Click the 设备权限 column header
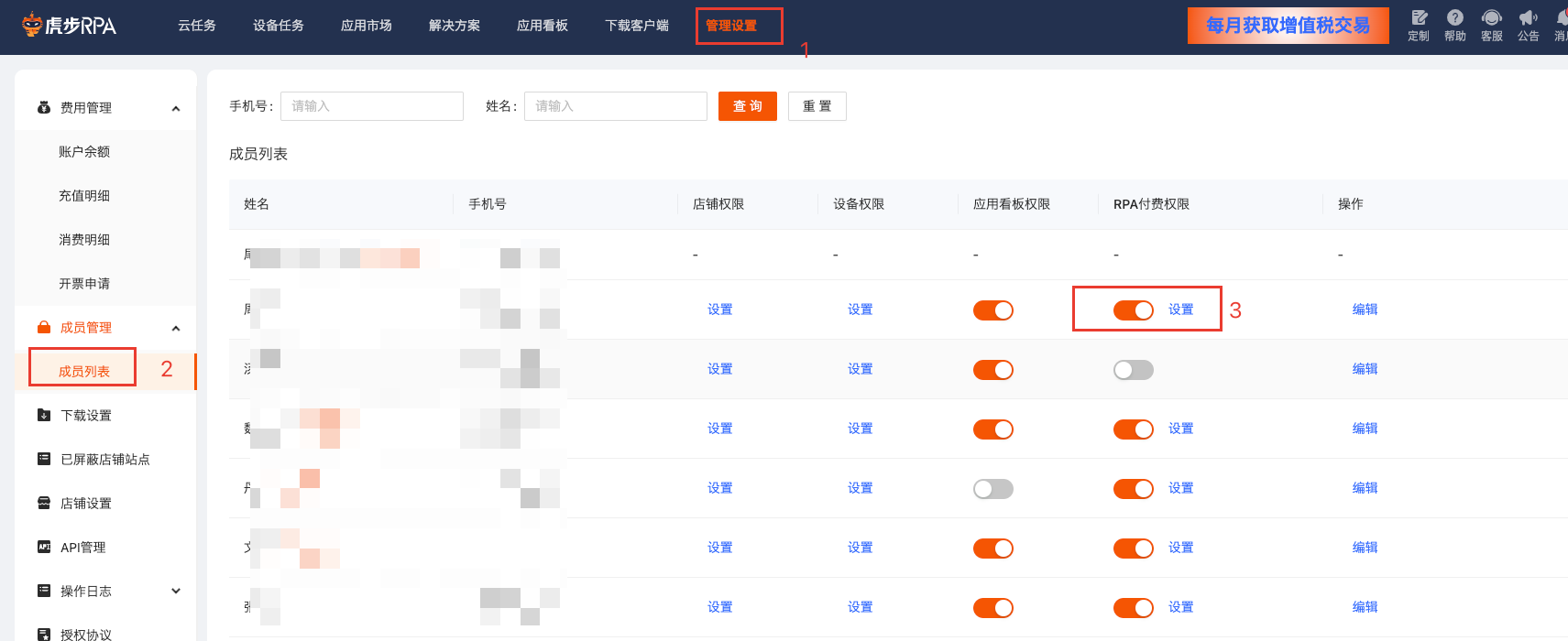1568x641 pixels. (859, 204)
